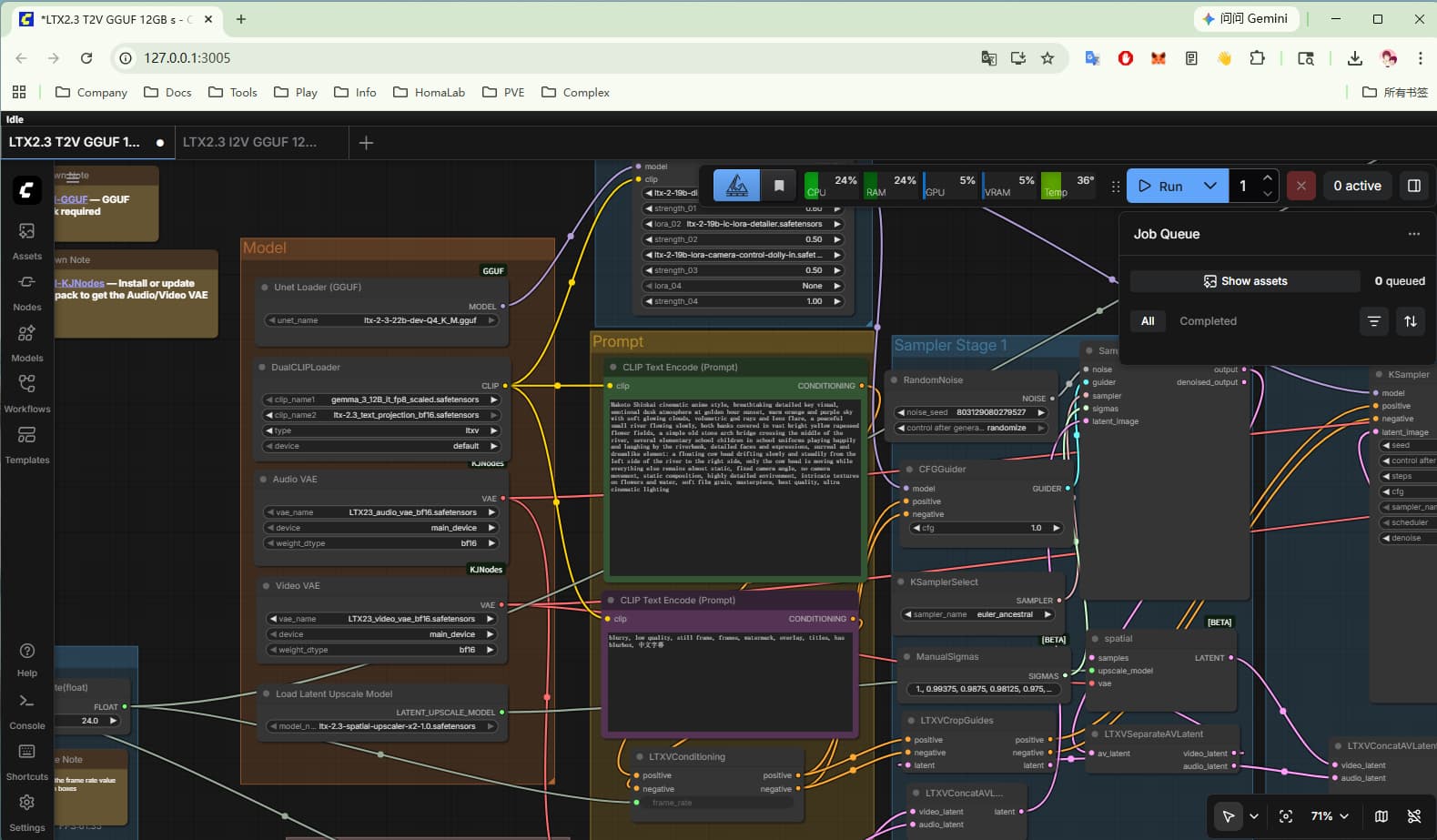Toggle link visibility in canvas toolbar
This screenshot has height=840, width=1437.
[1413, 816]
